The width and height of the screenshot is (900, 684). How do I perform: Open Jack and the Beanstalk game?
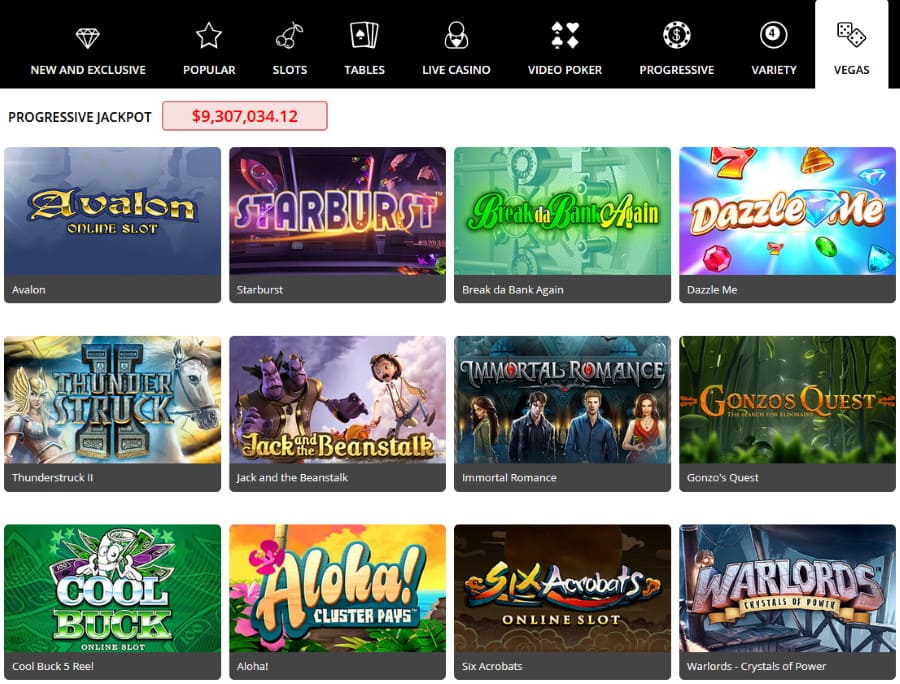coord(338,413)
